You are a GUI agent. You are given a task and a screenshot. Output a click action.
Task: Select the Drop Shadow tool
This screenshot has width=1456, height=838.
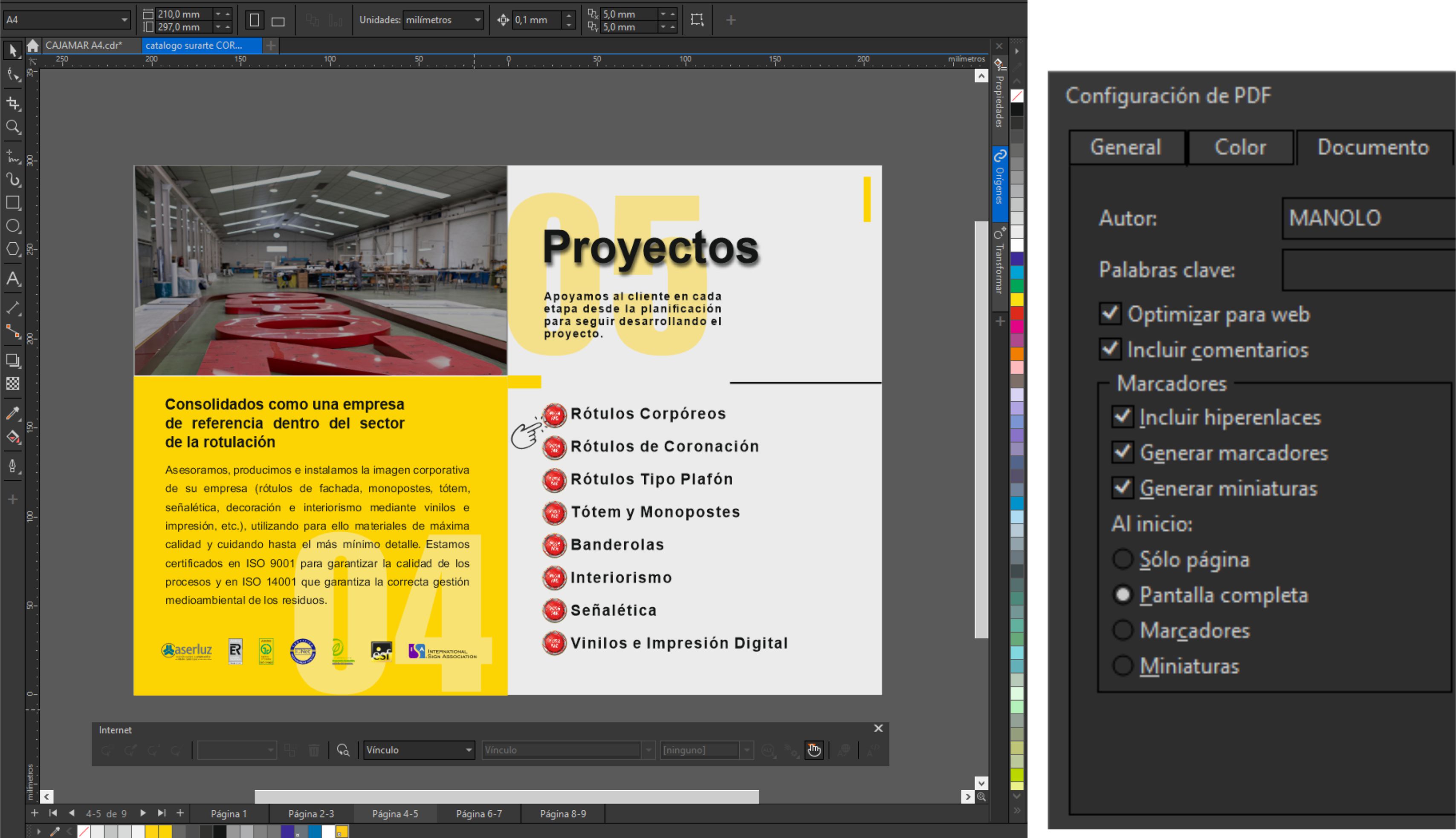13,360
